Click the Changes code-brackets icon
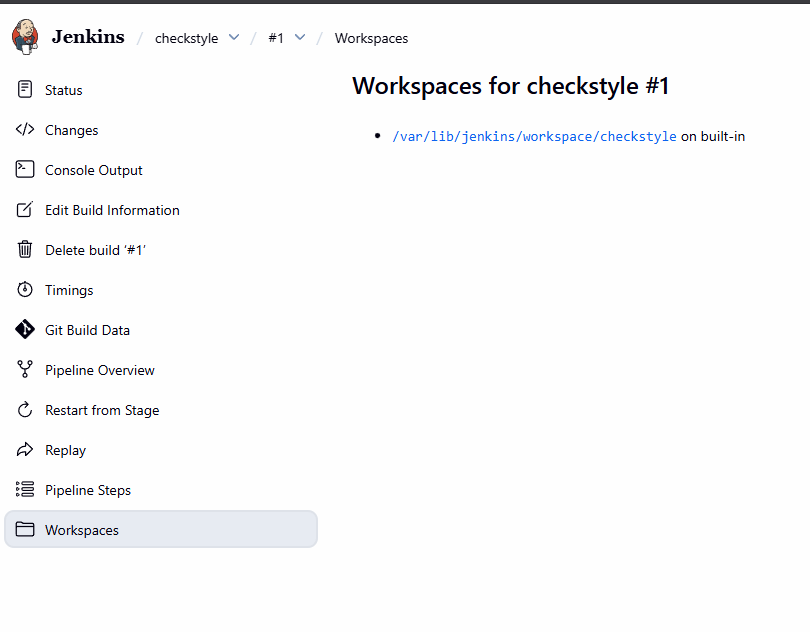This screenshot has height=632, width=810. (25, 129)
